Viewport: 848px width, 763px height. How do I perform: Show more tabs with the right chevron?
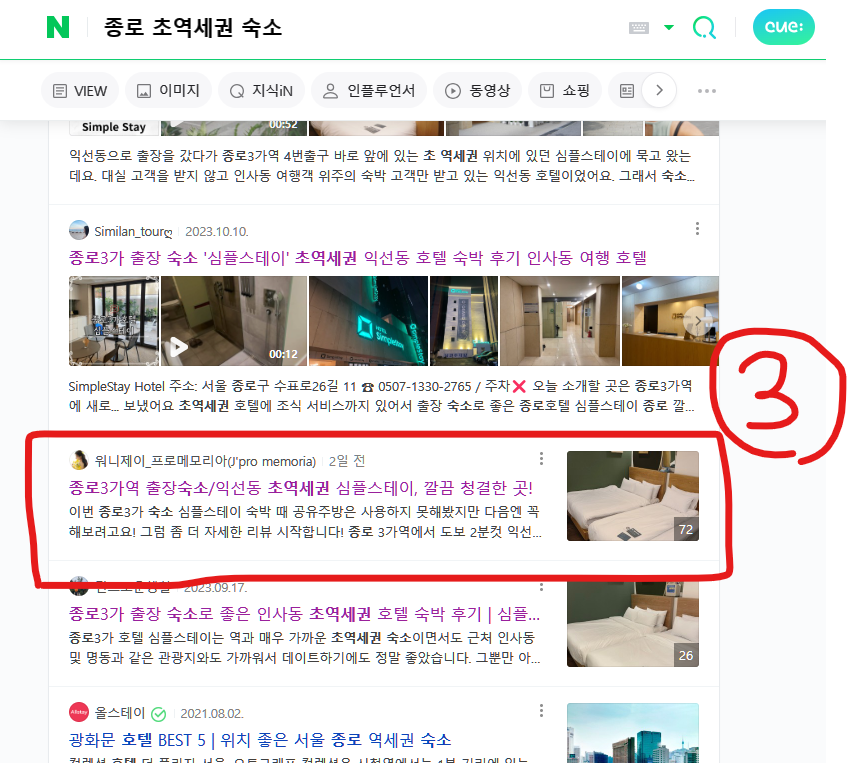coord(659,90)
